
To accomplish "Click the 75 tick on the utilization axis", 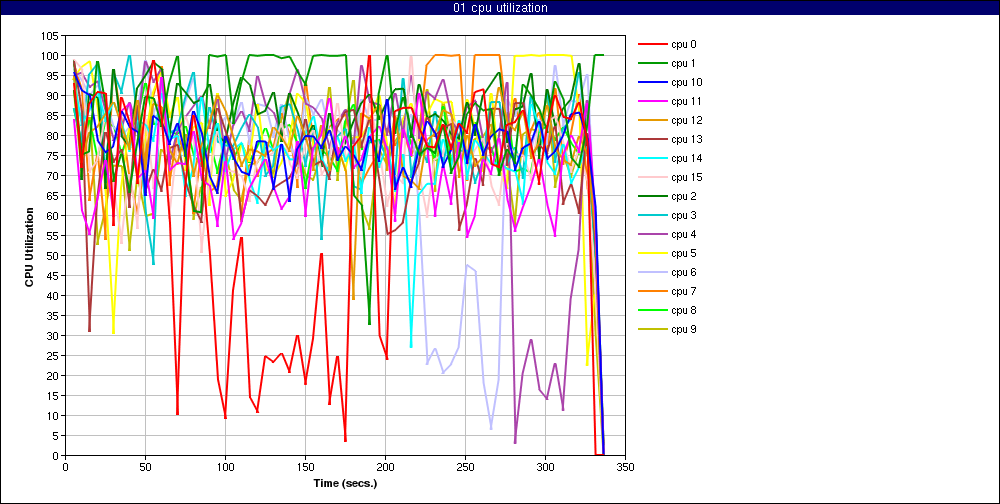I will click(55, 156).
